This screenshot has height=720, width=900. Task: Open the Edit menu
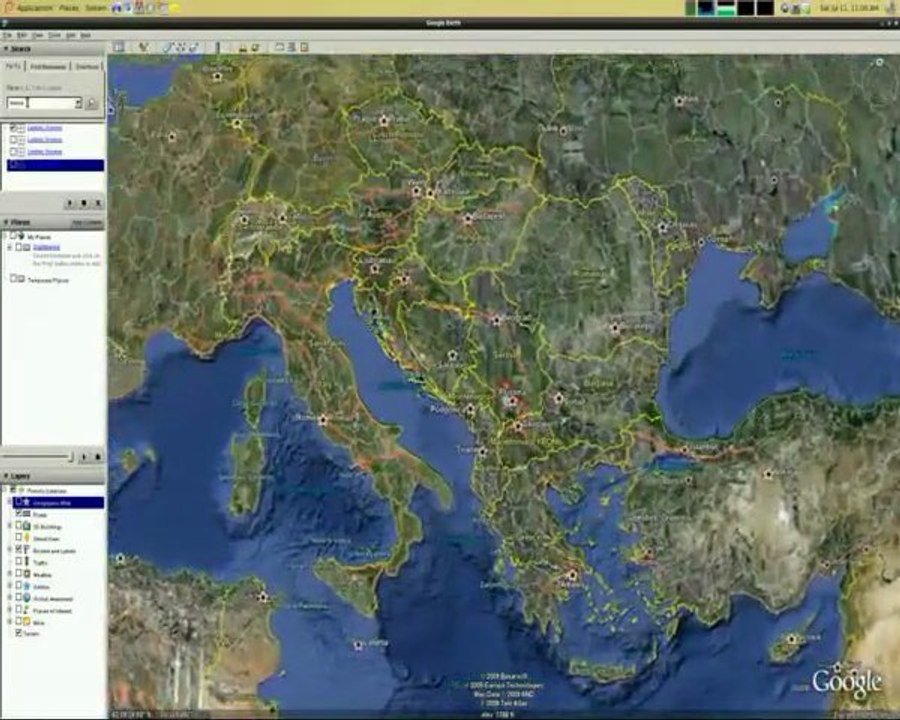pos(22,36)
